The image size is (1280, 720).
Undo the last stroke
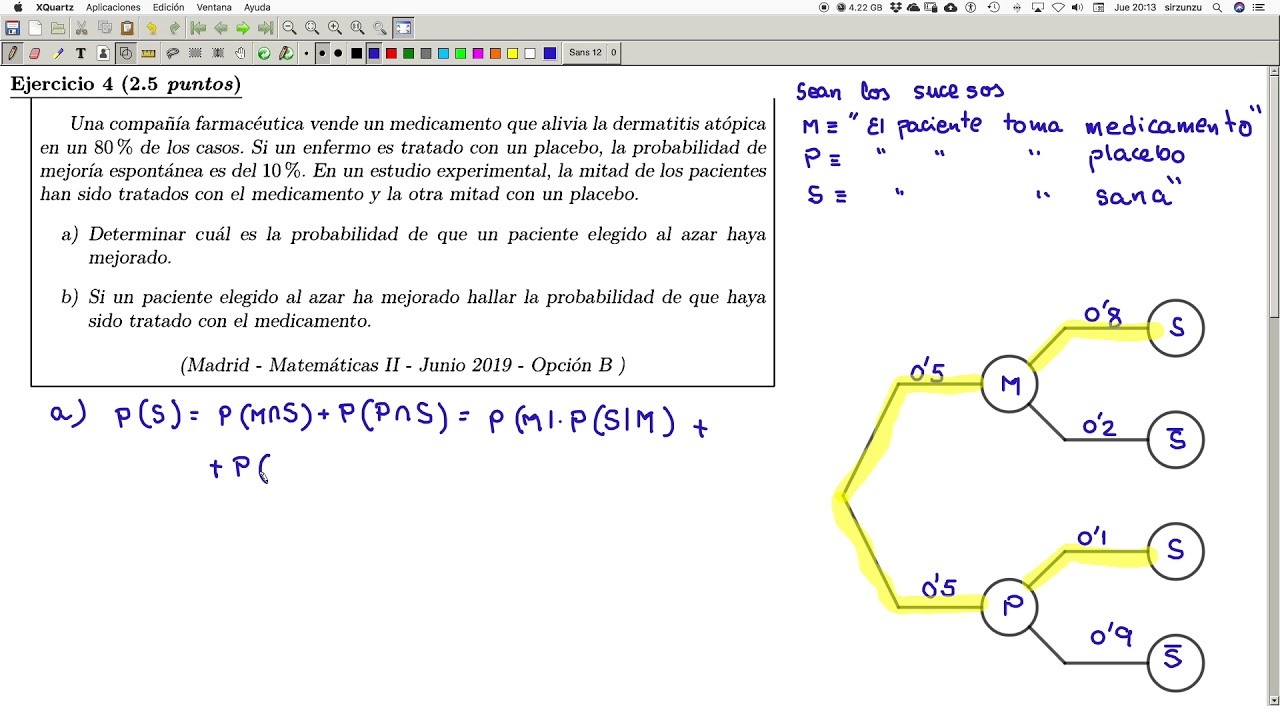tap(151, 28)
